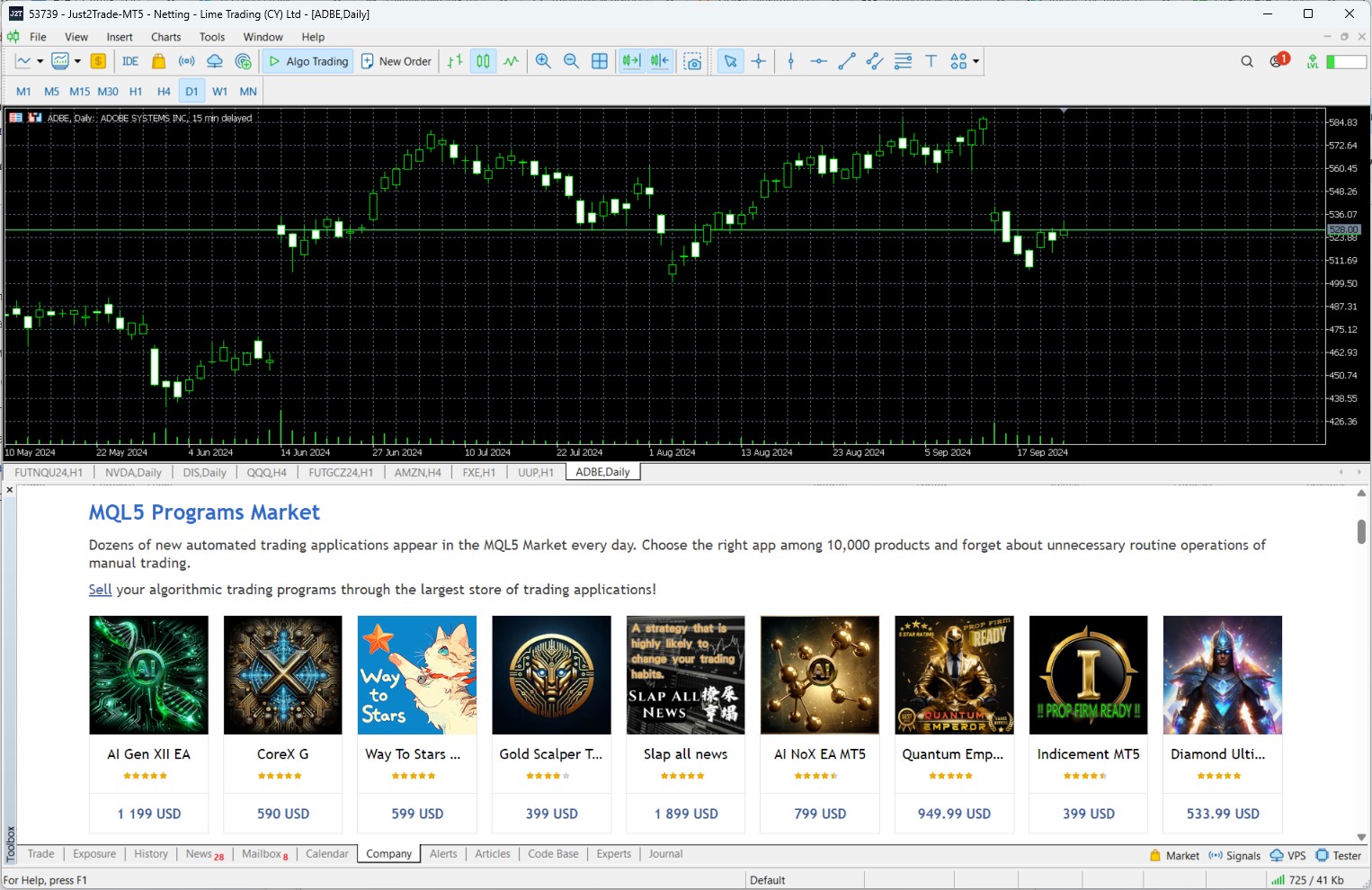Select the crosshair cursor tool
This screenshot has height=890, width=1372.
tap(759, 61)
